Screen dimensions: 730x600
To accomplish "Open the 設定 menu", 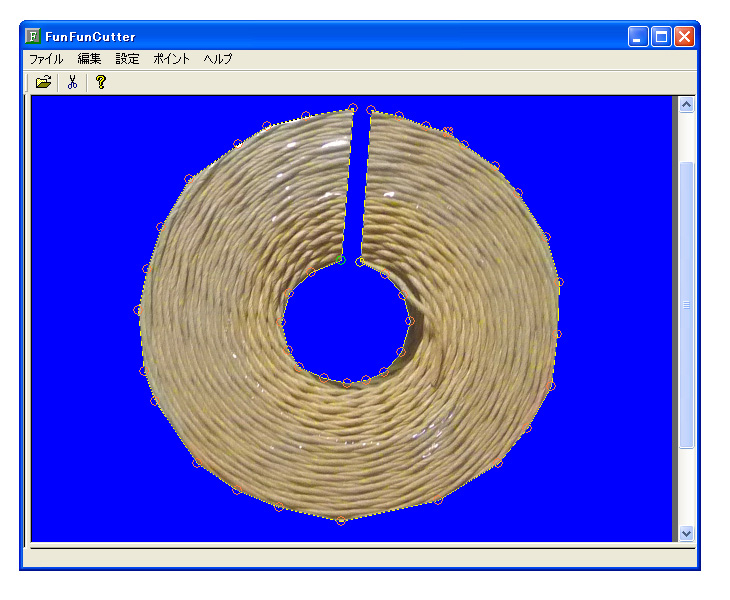I will click(127, 59).
